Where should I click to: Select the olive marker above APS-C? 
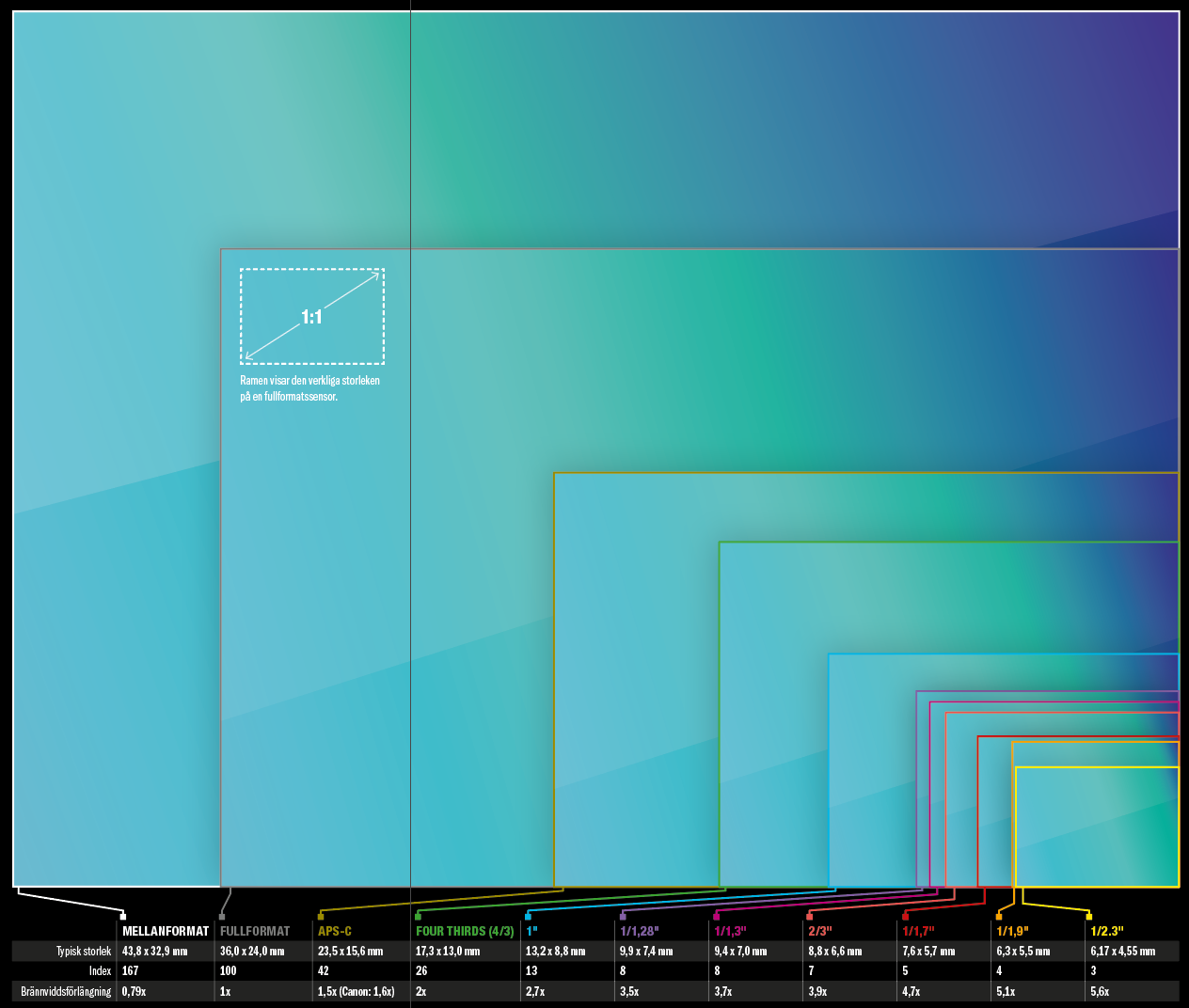(x=321, y=916)
